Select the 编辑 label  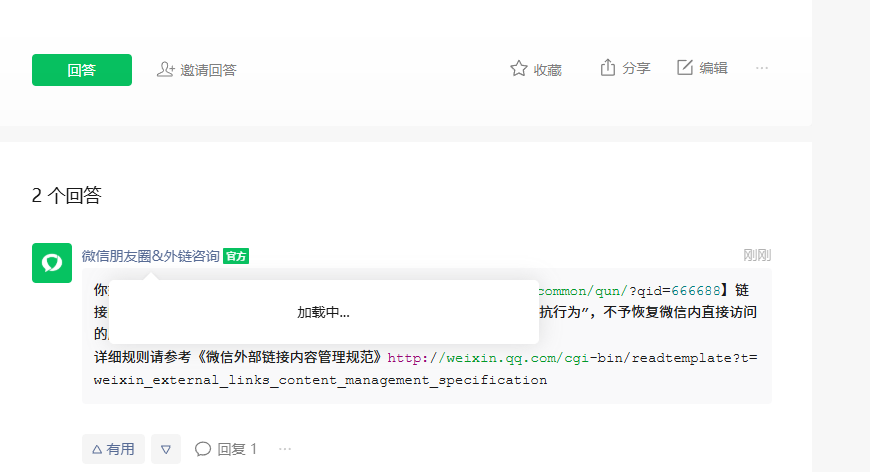click(x=714, y=68)
